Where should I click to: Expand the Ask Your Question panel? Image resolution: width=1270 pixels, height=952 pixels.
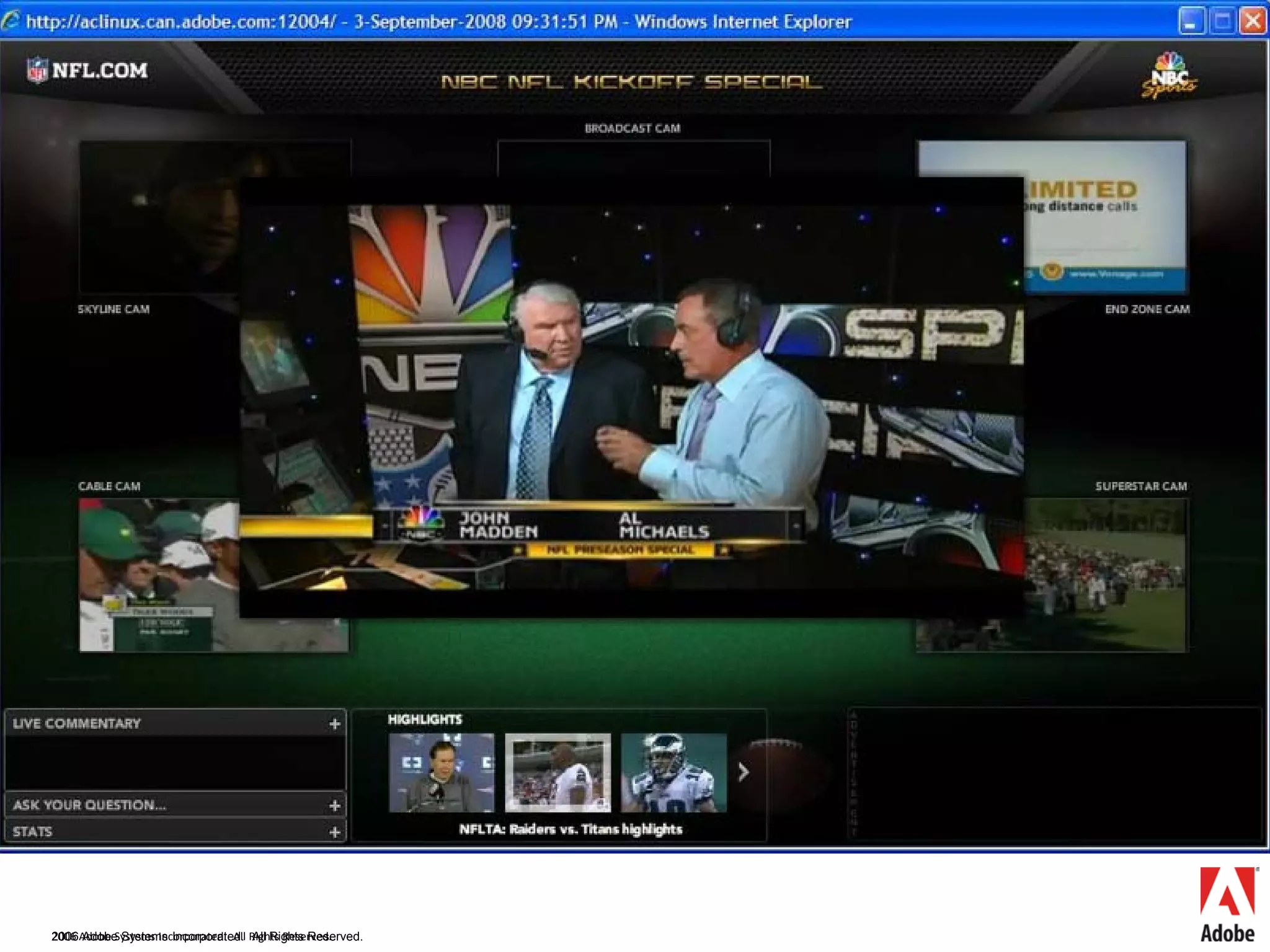(x=334, y=805)
